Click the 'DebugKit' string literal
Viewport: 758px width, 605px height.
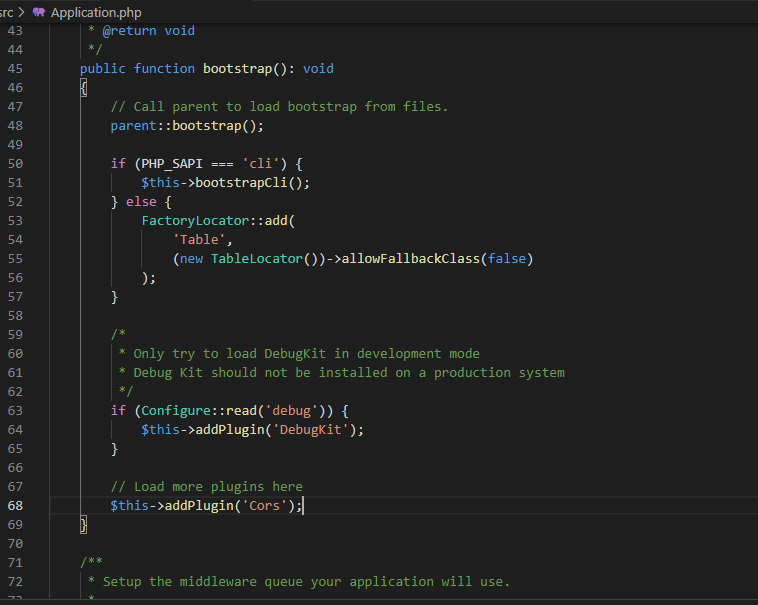coord(310,430)
